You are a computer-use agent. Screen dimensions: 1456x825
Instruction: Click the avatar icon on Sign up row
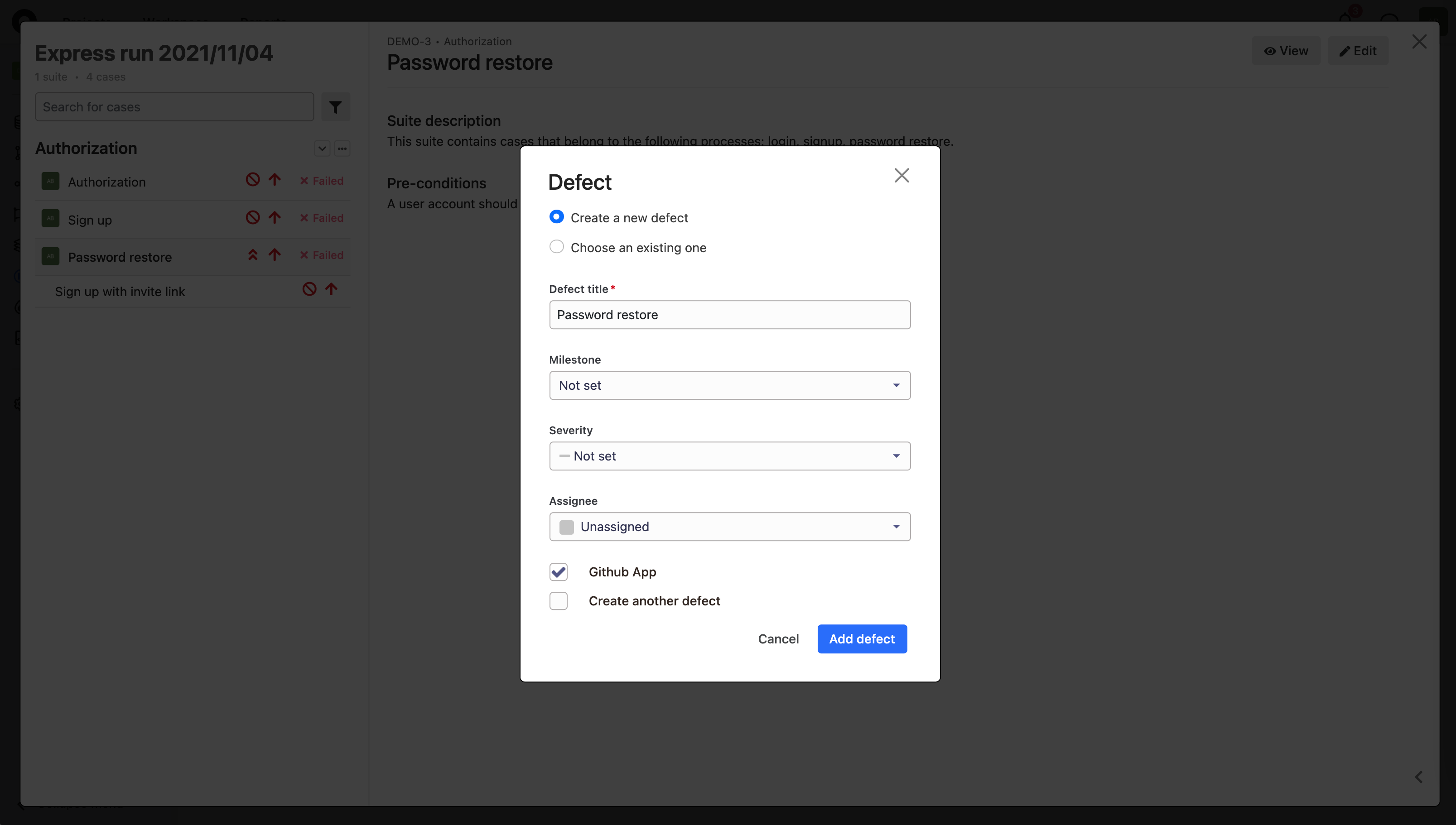click(50, 218)
